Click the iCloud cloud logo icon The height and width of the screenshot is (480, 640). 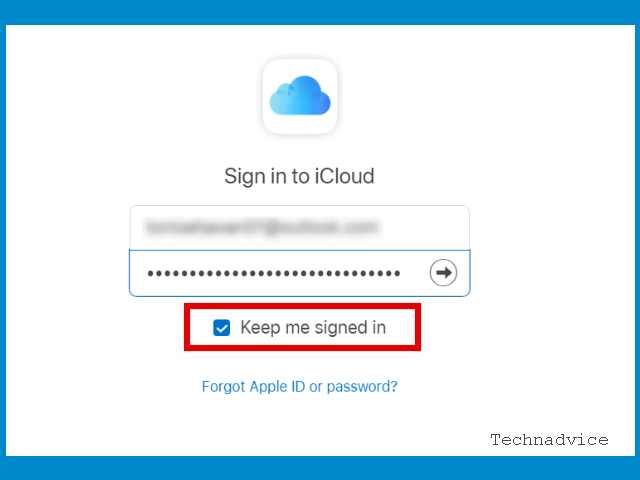(300, 96)
